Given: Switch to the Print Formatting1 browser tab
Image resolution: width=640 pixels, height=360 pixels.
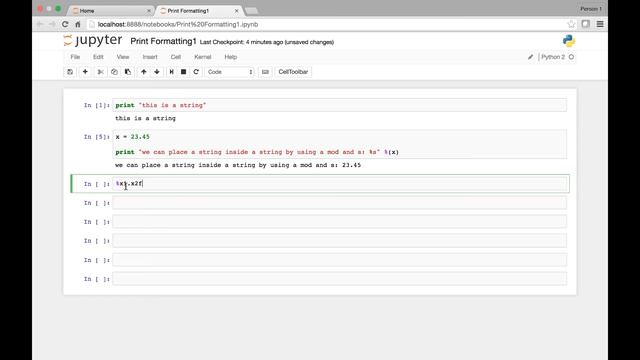Looking at the screenshot, I should [198, 11].
